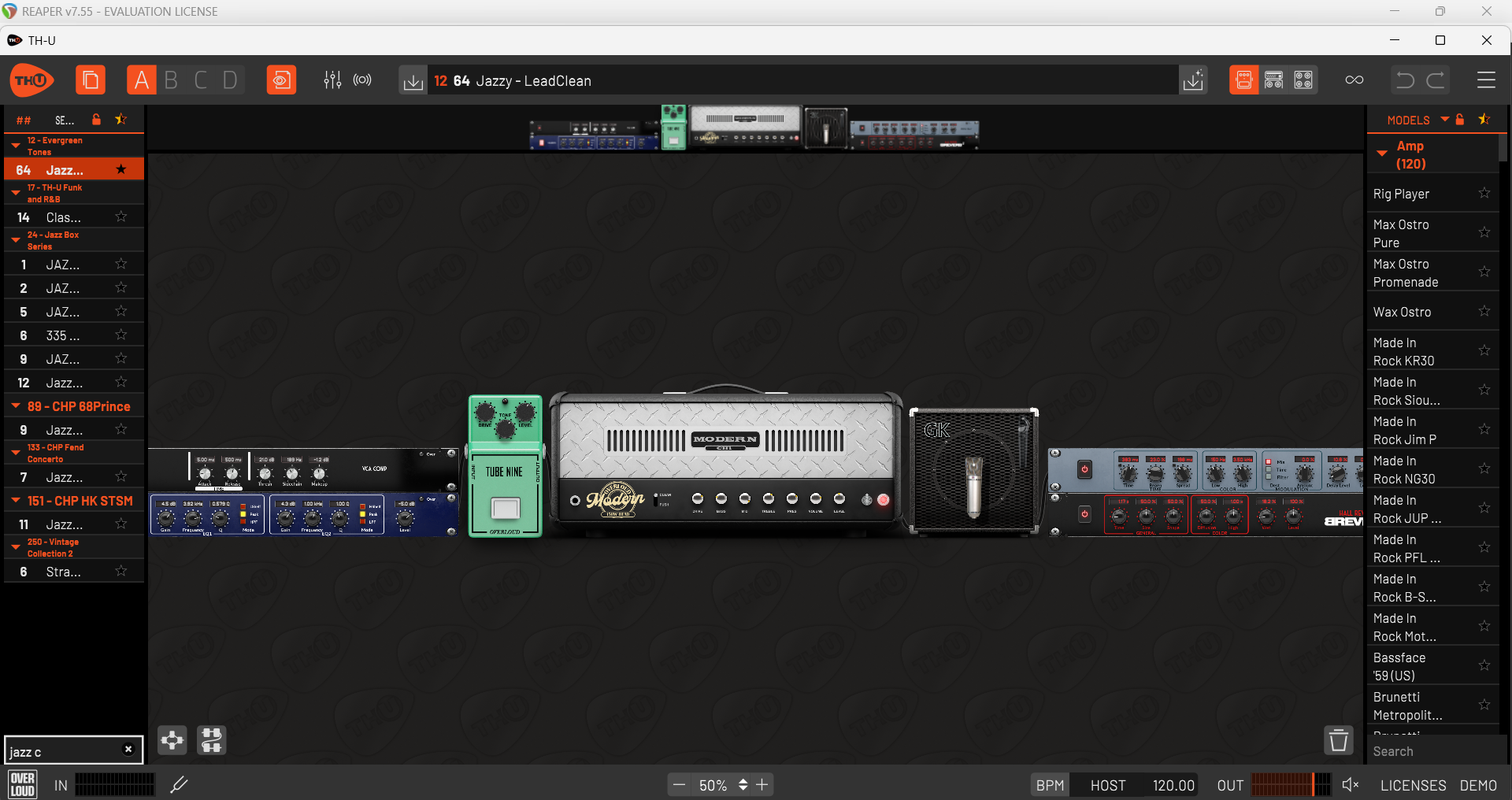Switch to the four-speaker grid view icon
The width and height of the screenshot is (1512, 800).
1303,80
